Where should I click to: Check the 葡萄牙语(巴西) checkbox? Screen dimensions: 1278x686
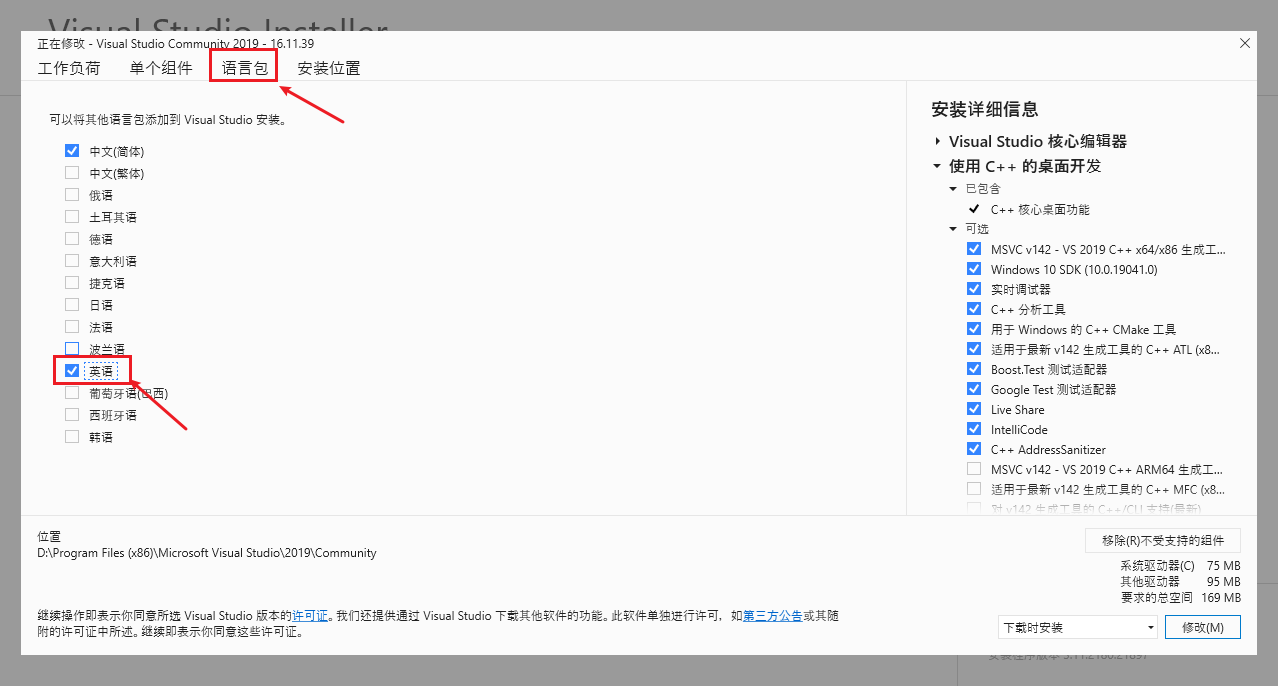72,393
